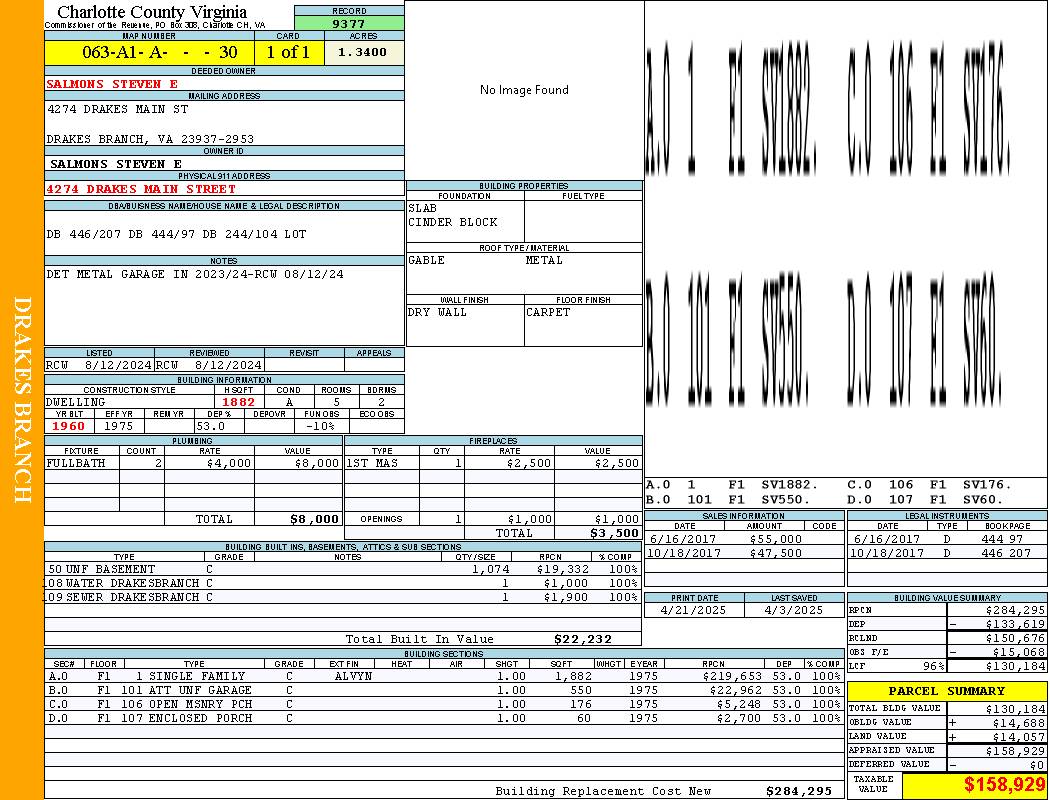Click the year built value 1960
The height and width of the screenshot is (800, 1050).
point(69,426)
